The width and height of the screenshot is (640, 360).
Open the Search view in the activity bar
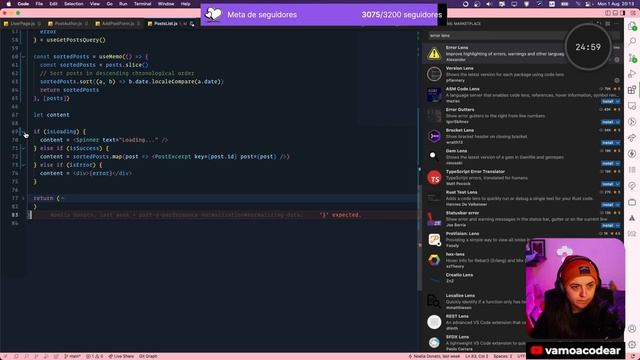632,41
